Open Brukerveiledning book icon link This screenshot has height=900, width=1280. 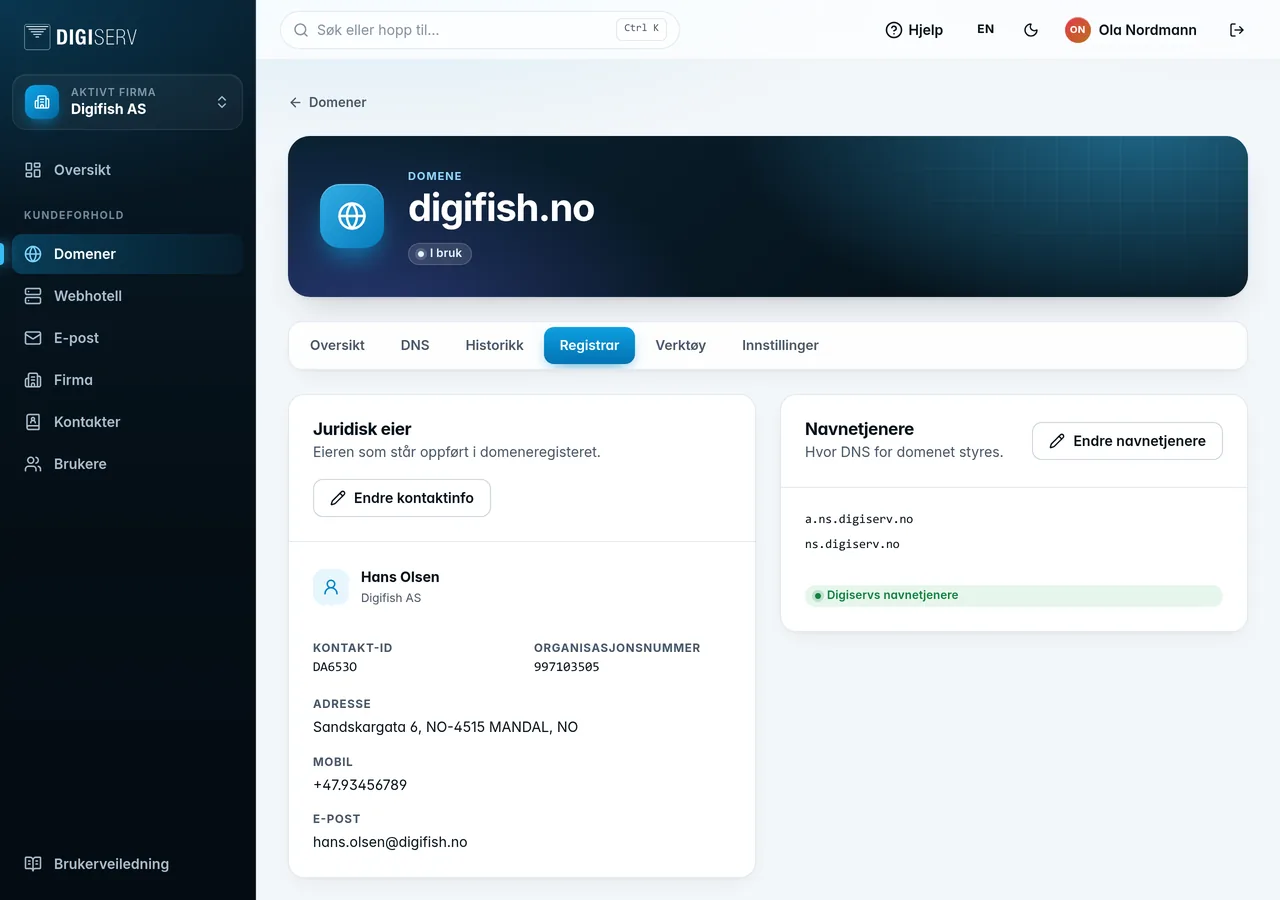coord(33,864)
